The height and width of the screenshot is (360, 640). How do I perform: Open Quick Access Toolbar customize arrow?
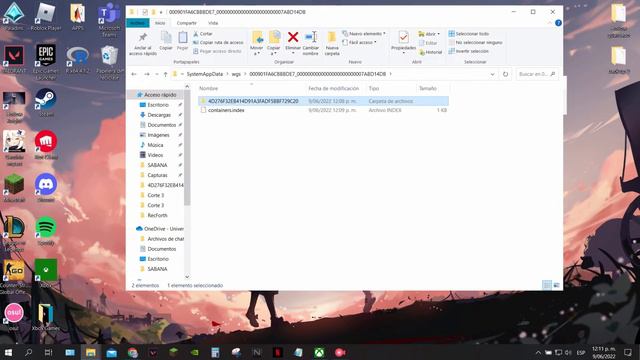click(x=161, y=12)
